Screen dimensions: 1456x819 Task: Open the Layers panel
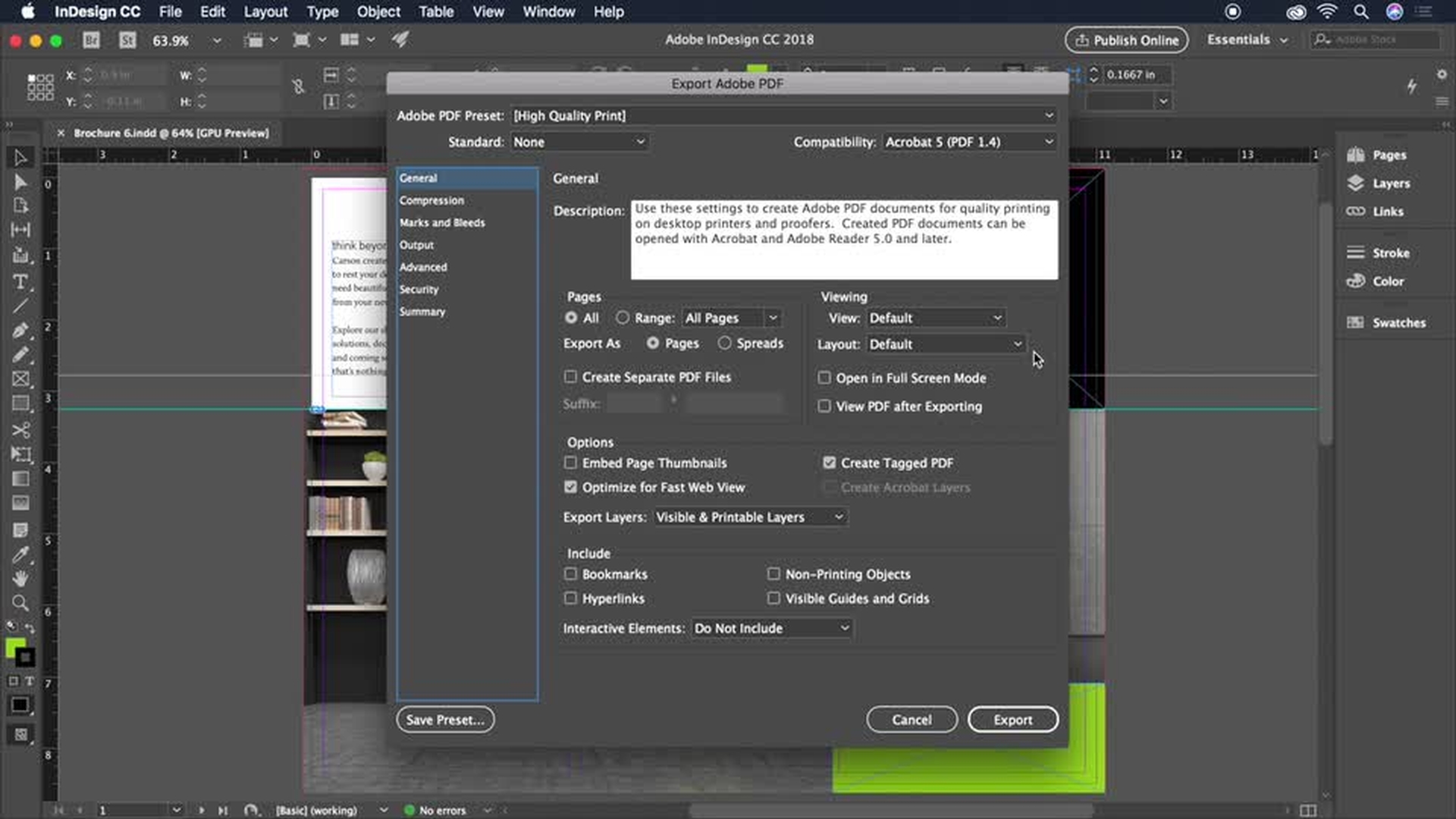coord(1389,184)
